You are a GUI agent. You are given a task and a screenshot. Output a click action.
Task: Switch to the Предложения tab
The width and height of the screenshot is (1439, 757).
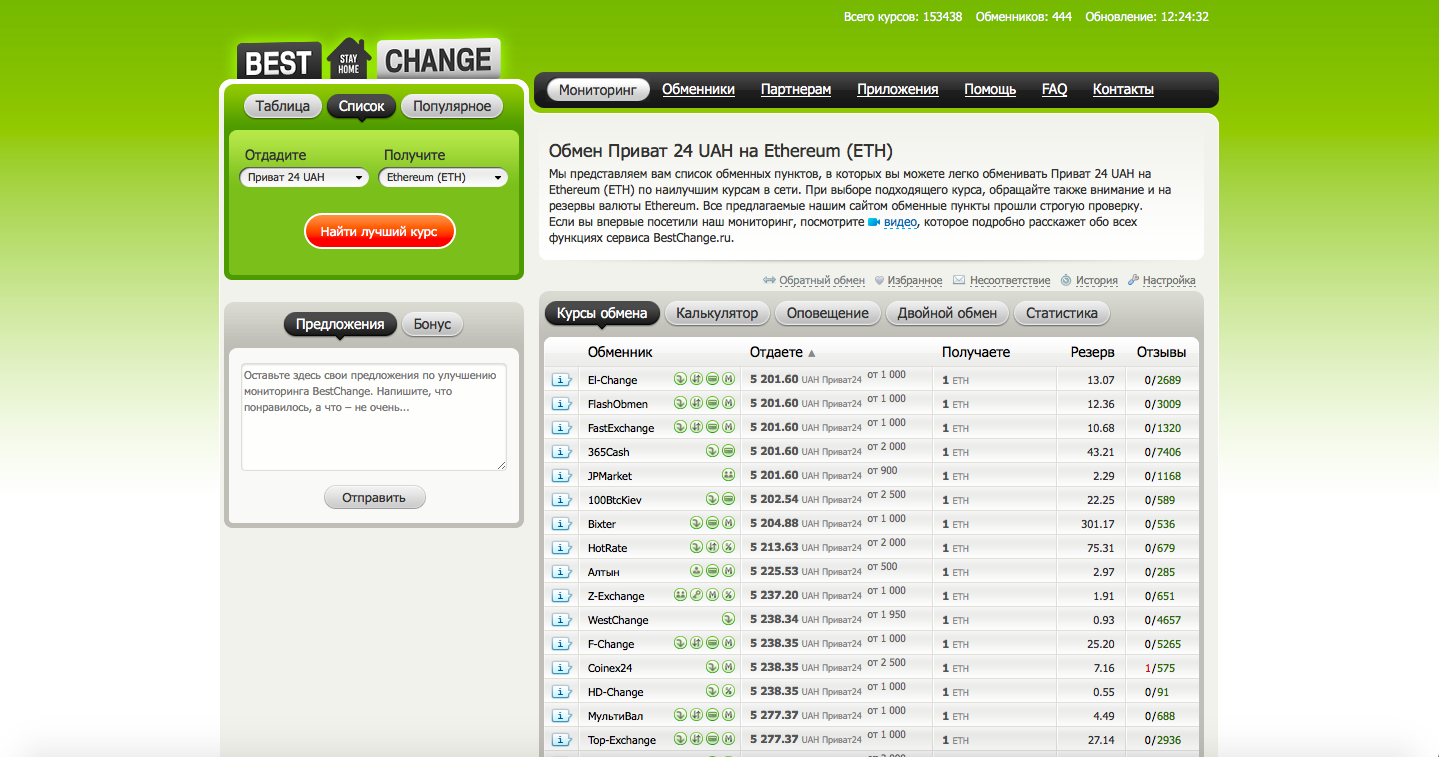click(340, 324)
